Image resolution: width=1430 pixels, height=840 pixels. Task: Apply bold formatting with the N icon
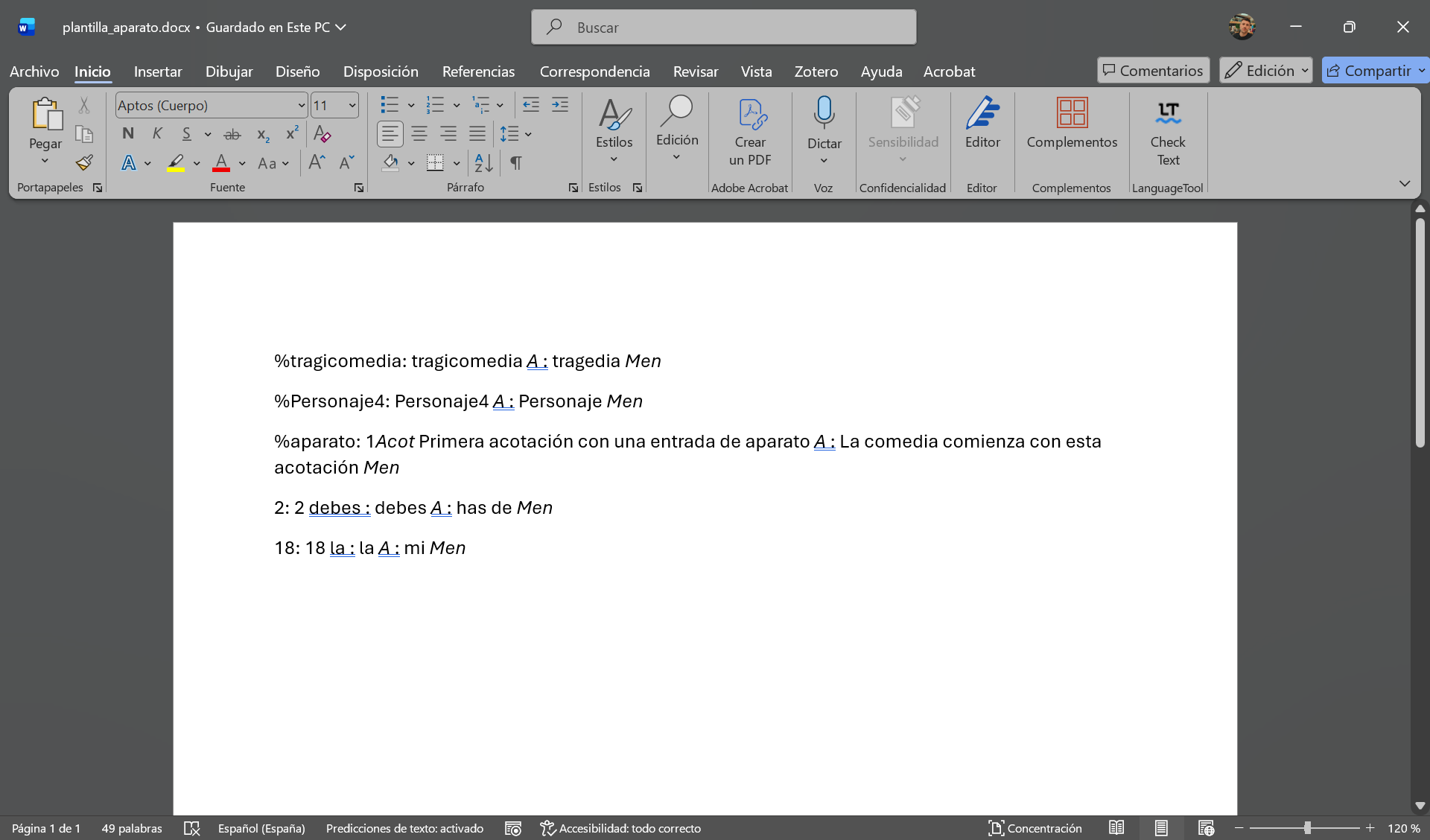click(127, 134)
